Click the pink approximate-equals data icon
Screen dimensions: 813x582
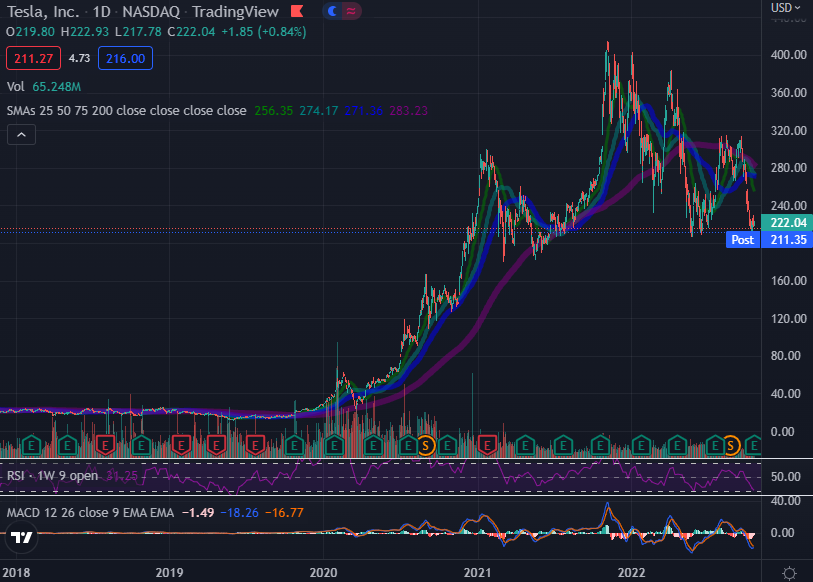pyautogui.click(x=351, y=11)
